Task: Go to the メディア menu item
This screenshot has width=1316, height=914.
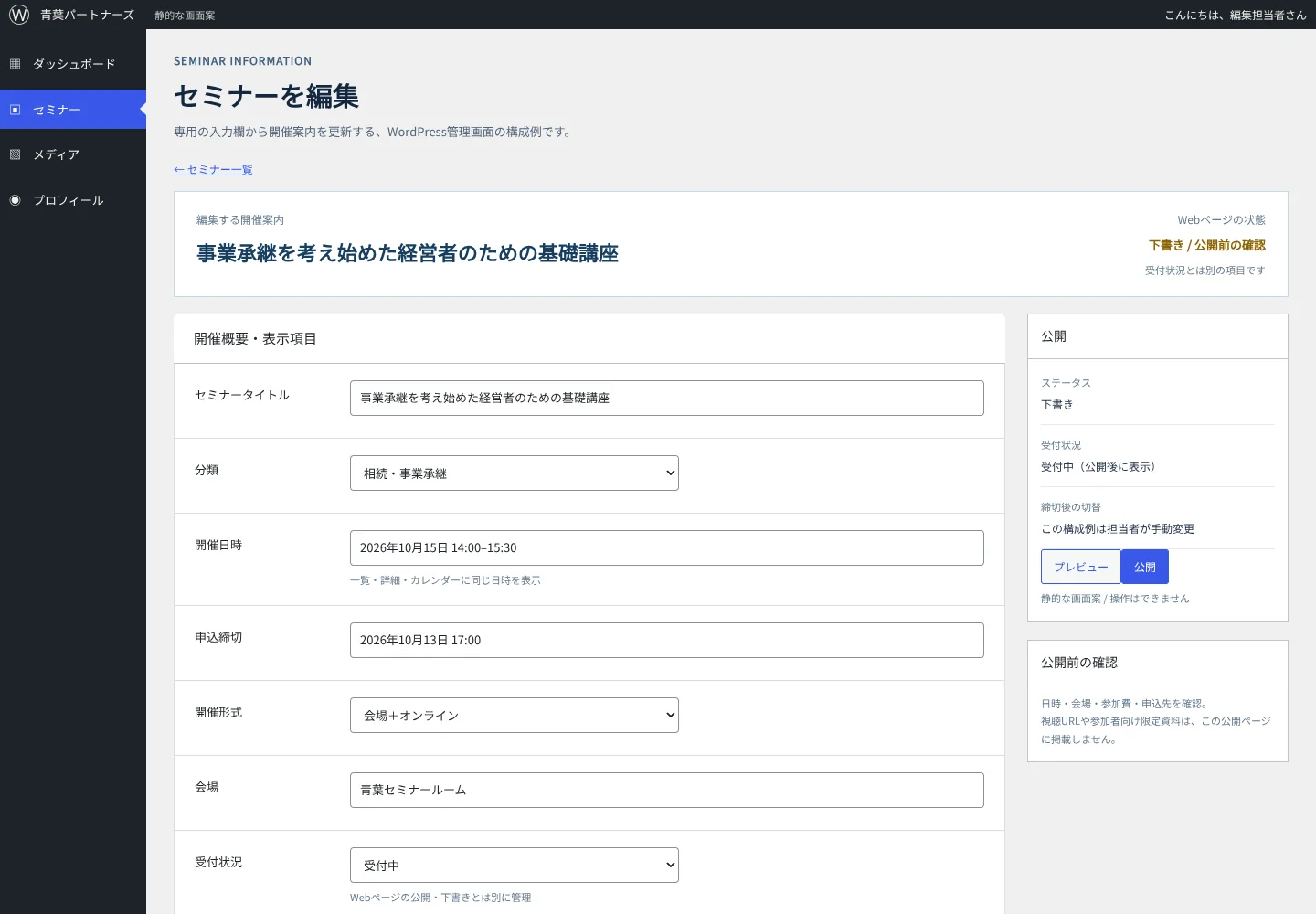Action: pyautogui.click(x=73, y=154)
